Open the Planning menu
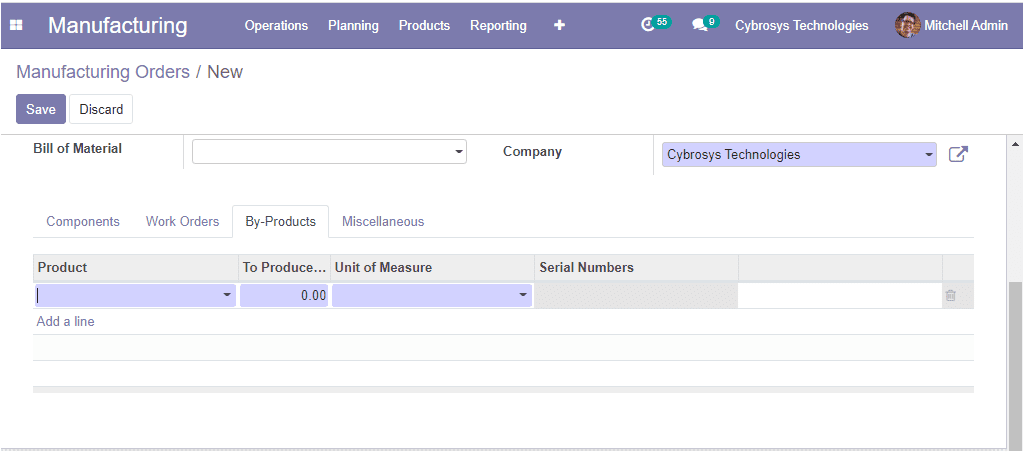The height and width of the screenshot is (452, 1024). (353, 25)
